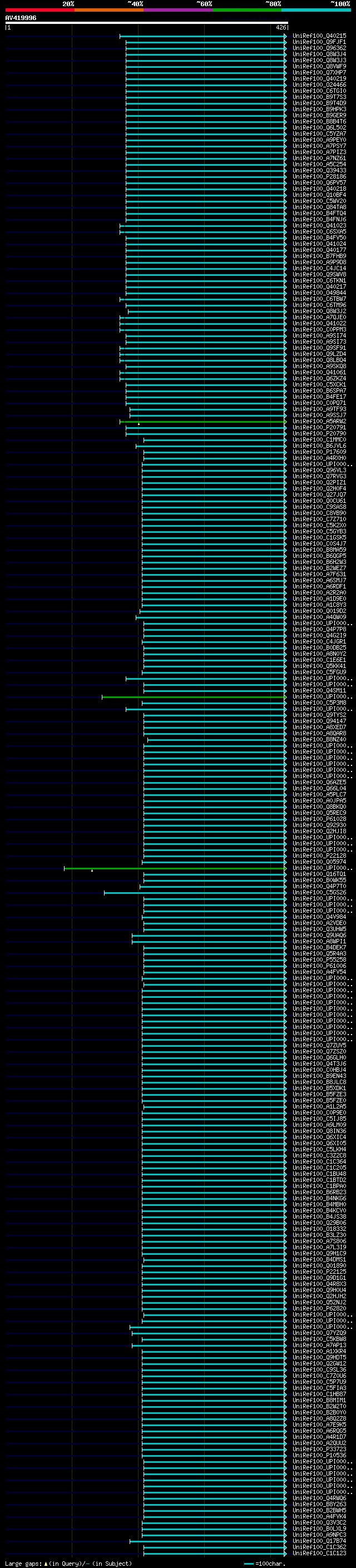Image resolution: width=356 pixels, height=1568 pixels.
Task: Select the UniRef100_Q6GLH0 label
Action: coord(319,1057)
